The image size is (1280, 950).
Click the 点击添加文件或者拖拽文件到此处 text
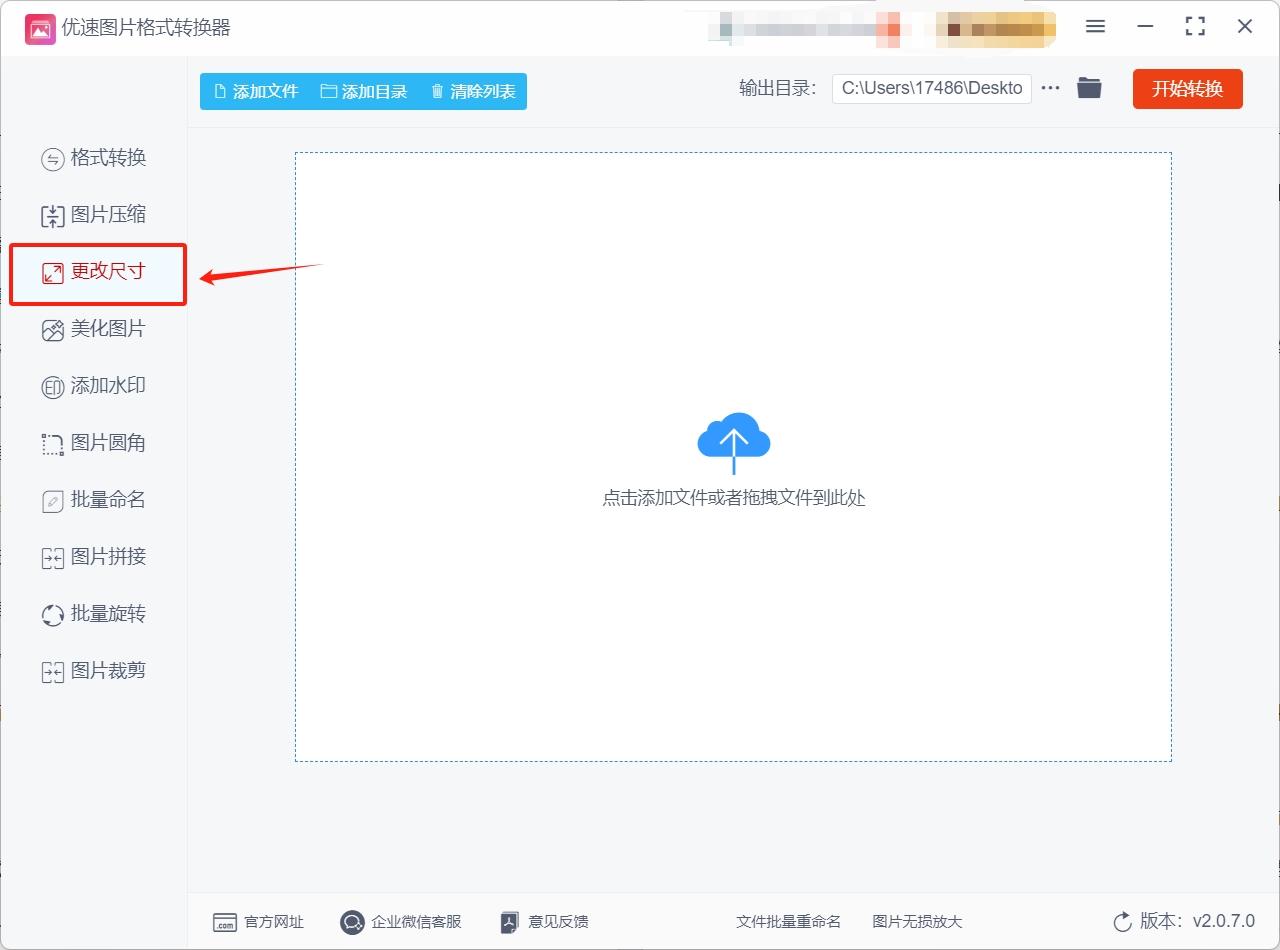coord(734,498)
